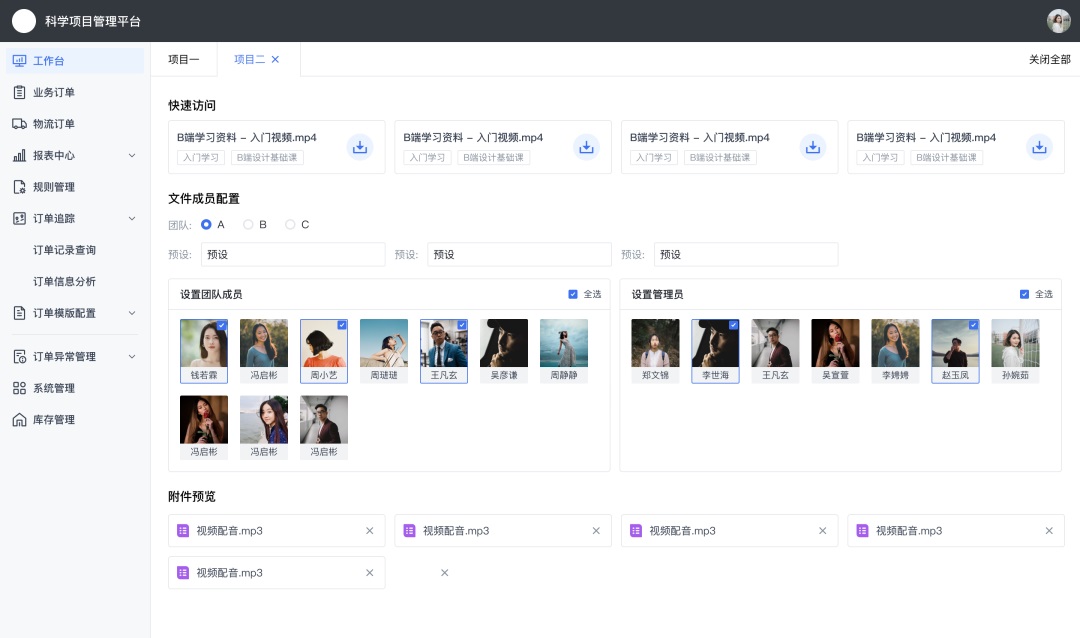Open the 工作台 sidebar icon
Screen dimensions: 1080x638
point(19,61)
